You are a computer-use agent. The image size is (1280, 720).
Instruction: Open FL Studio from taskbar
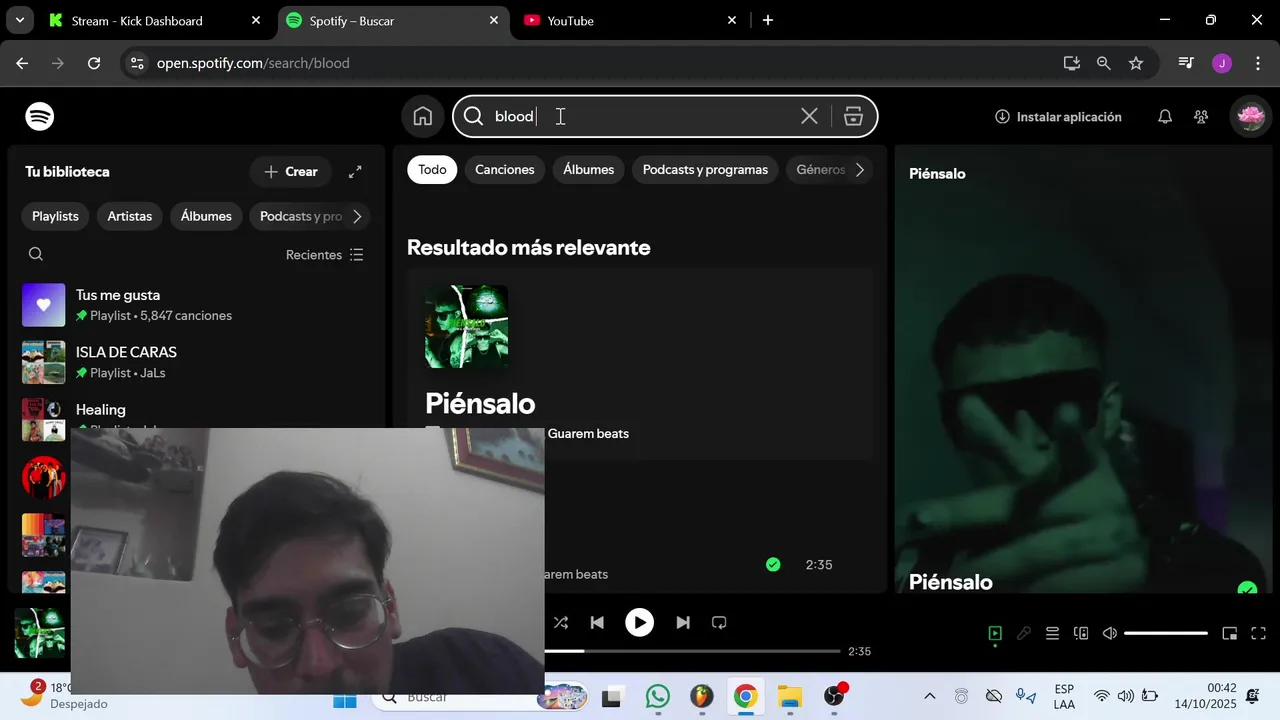(x=702, y=697)
